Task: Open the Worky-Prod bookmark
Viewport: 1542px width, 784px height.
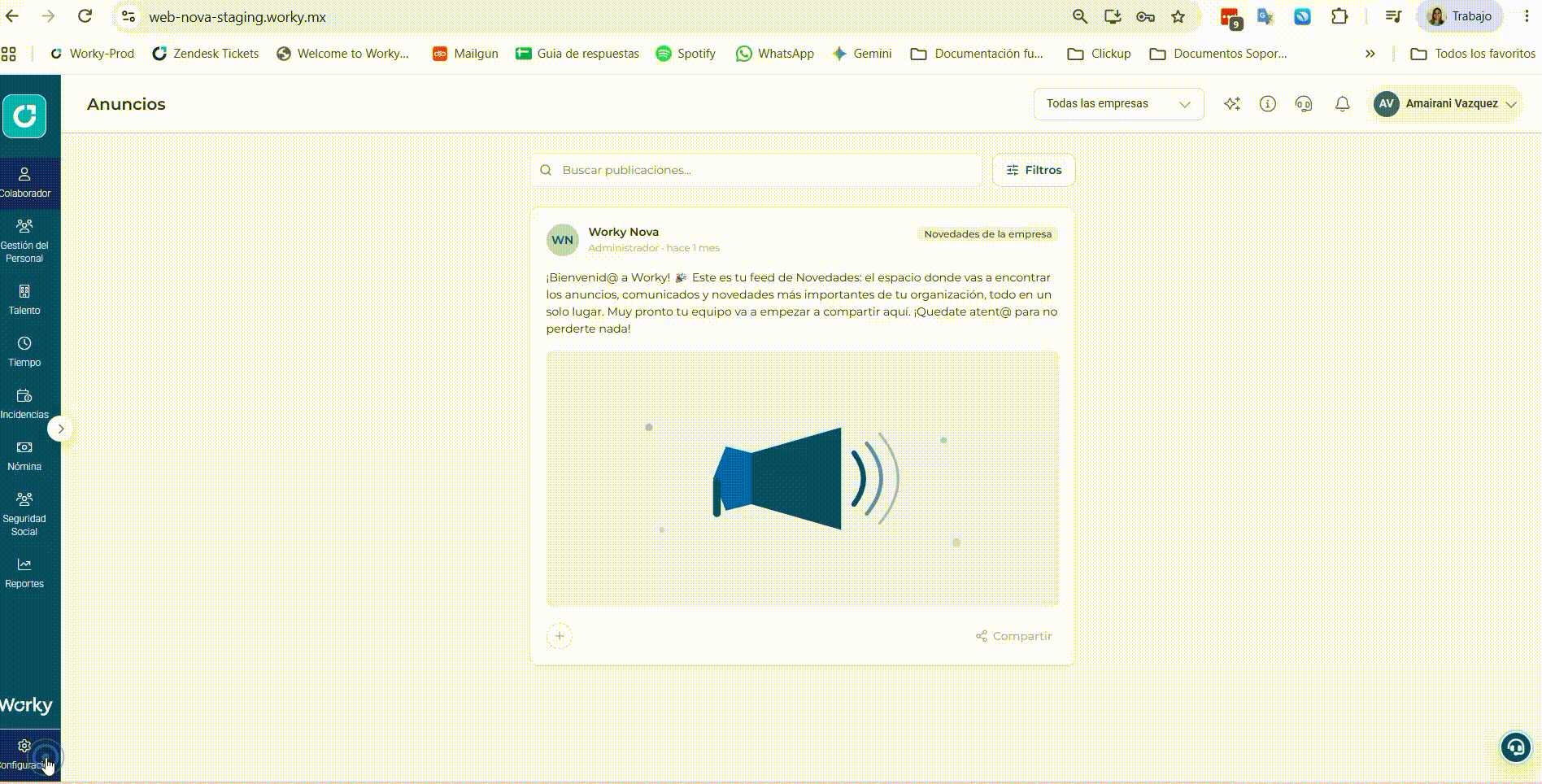Action: click(92, 54)
